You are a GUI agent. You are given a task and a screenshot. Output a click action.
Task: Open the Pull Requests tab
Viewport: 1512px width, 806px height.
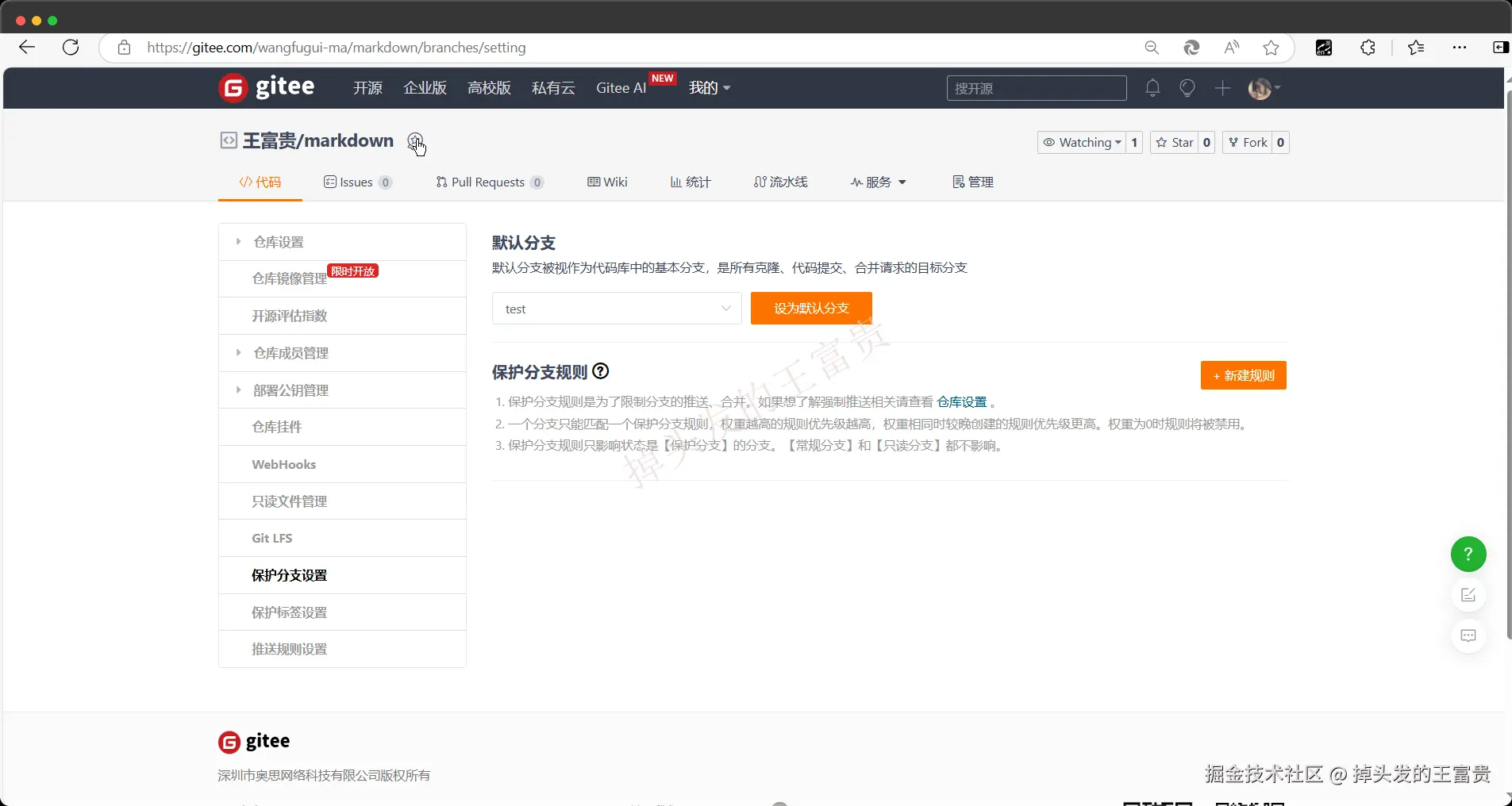click(x=489, y=182)
